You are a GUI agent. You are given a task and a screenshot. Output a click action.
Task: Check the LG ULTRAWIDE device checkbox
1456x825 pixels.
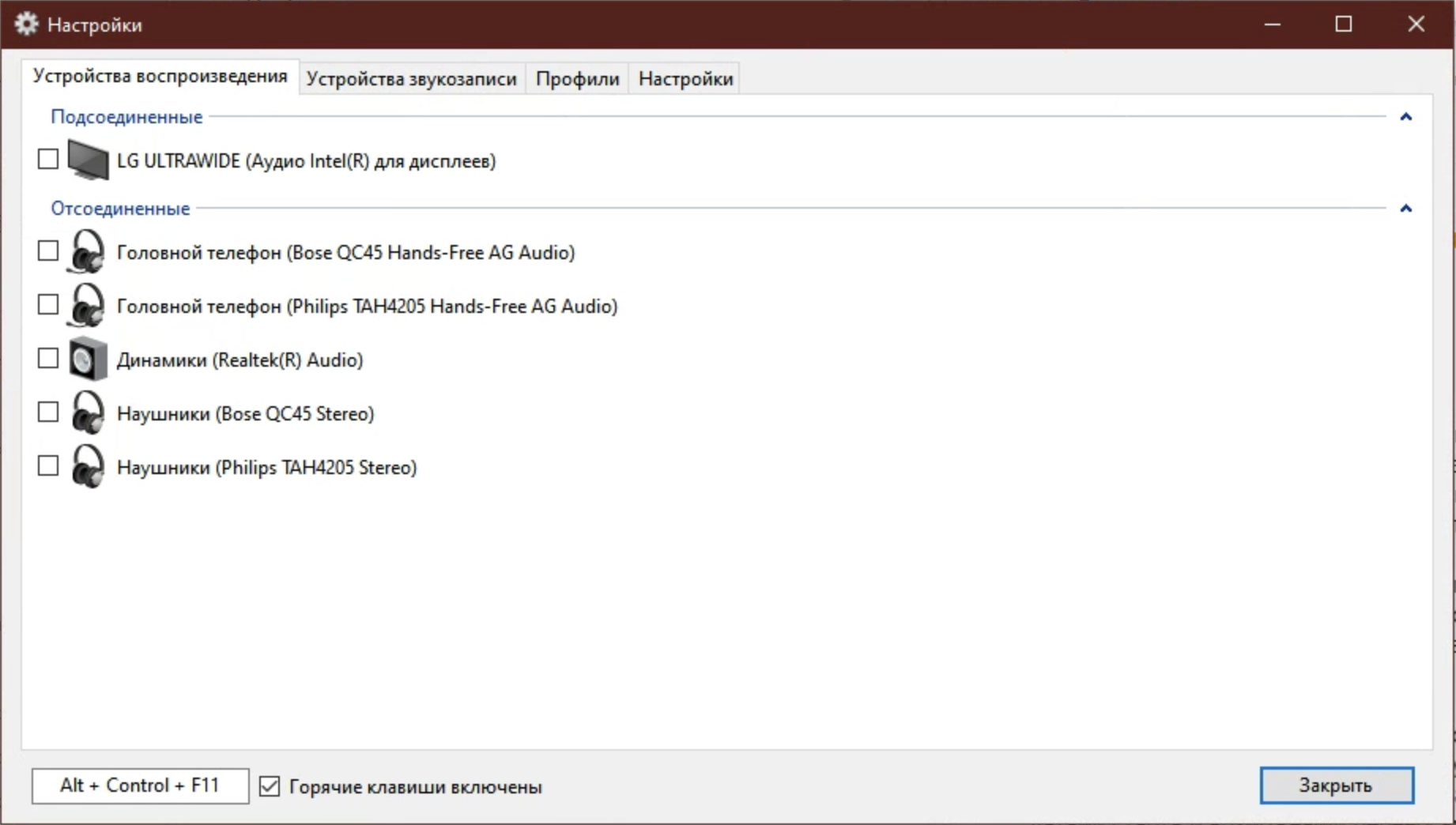(48, 160)
